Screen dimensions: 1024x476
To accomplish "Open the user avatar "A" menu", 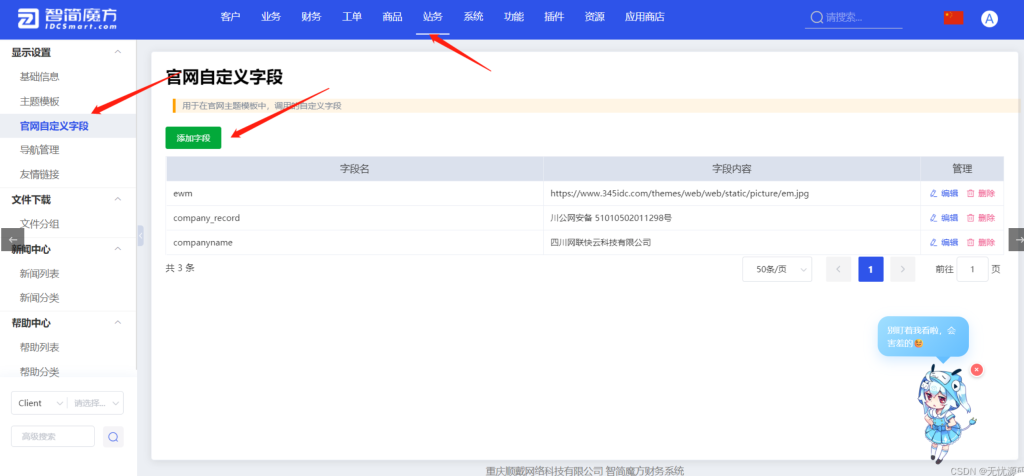I will pos(989,19).
